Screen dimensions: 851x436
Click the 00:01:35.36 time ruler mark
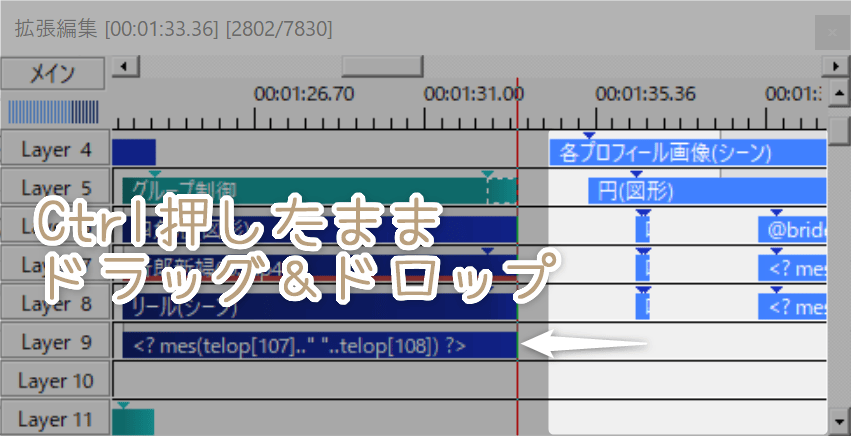coord(646,94)
